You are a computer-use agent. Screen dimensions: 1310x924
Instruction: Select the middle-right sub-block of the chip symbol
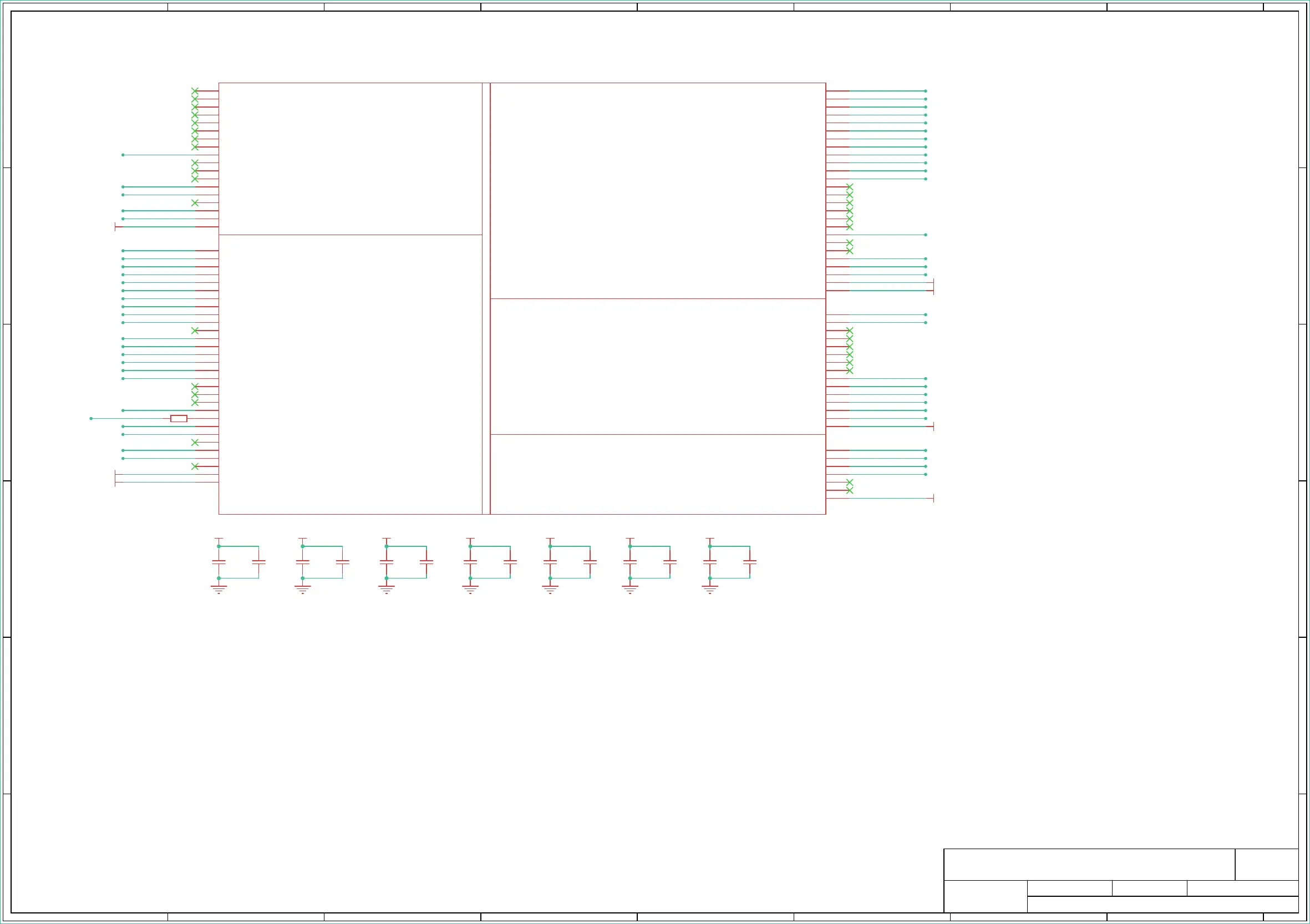tap(658, 367)
